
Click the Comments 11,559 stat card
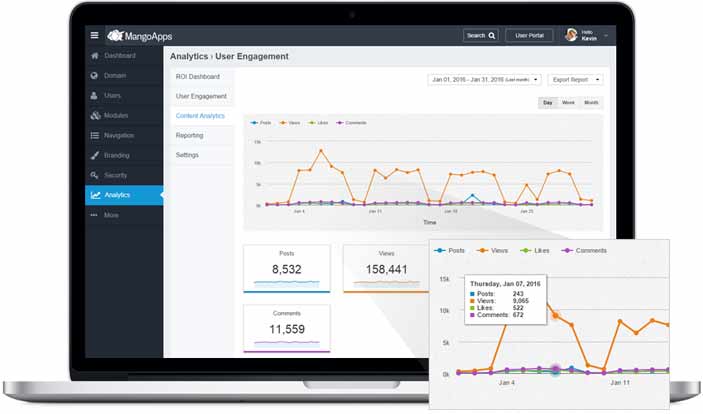coord(287,328)
